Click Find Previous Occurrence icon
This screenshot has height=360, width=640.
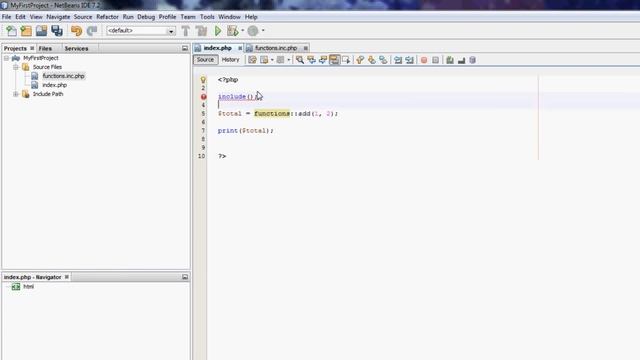[311, 60]
